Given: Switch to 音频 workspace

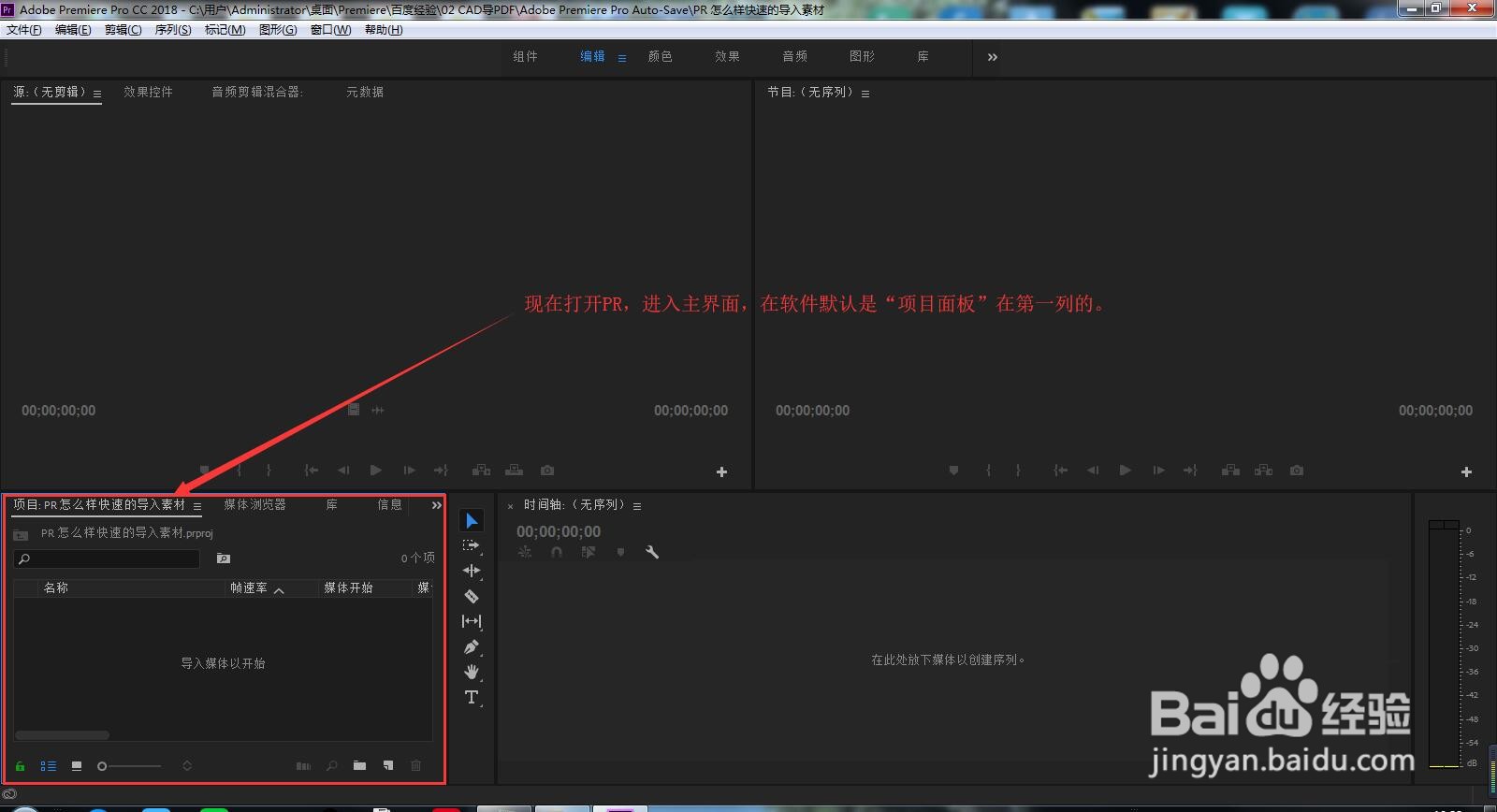Looking at the screenshot, I should pos(794,56).
